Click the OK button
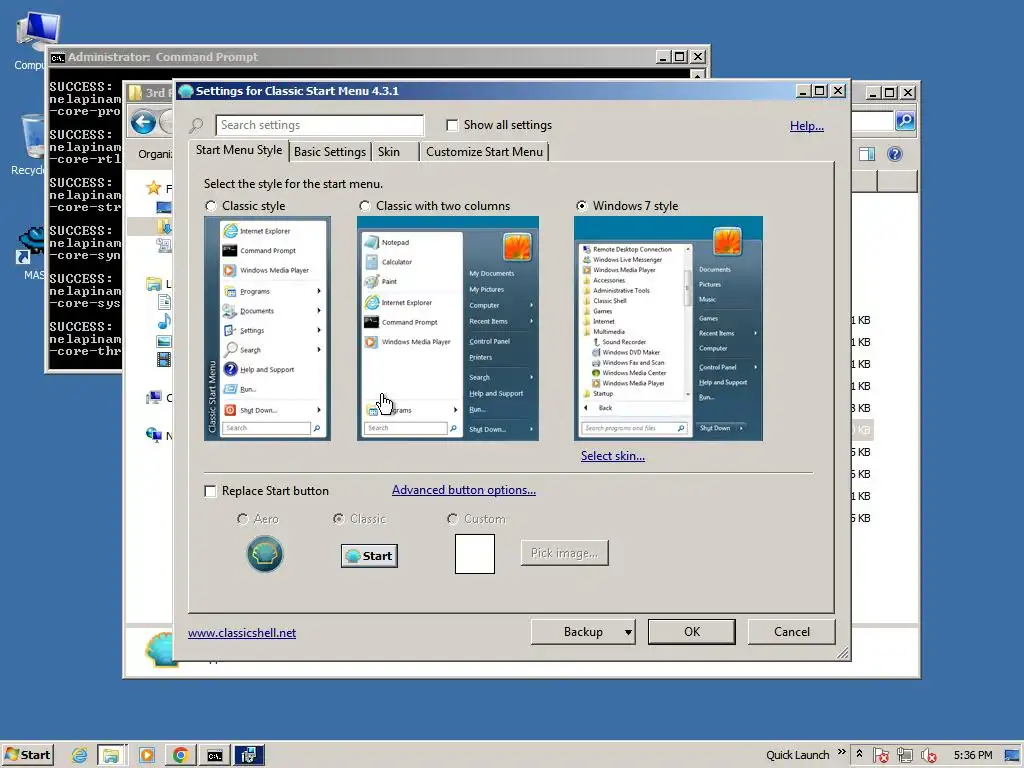 click(x=692, y=632)
